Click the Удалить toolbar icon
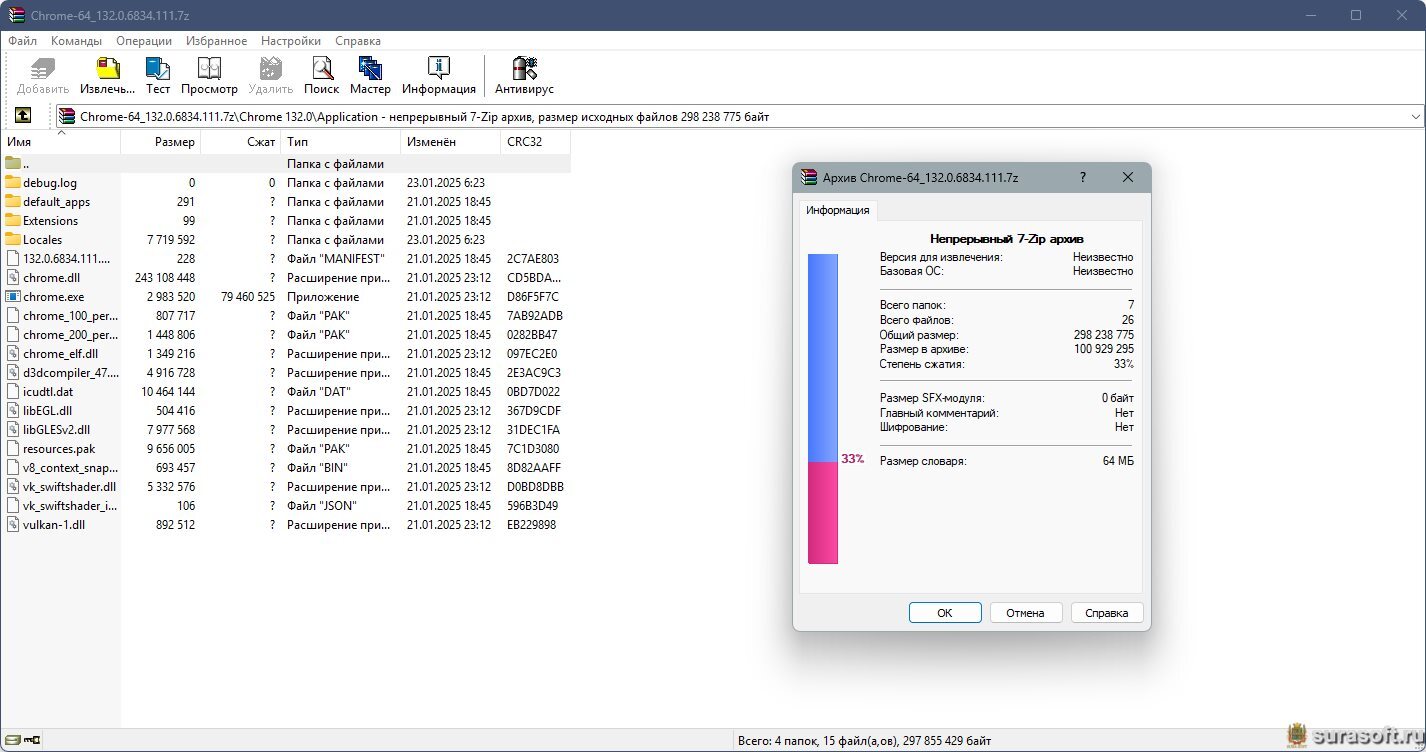Image resolution: width=1426 pixels, height=752 pixels. pos(270,68)
